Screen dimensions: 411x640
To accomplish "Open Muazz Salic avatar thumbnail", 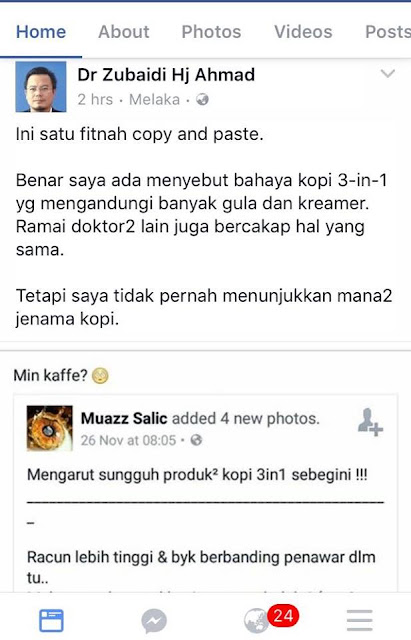I will click(50, 428).
